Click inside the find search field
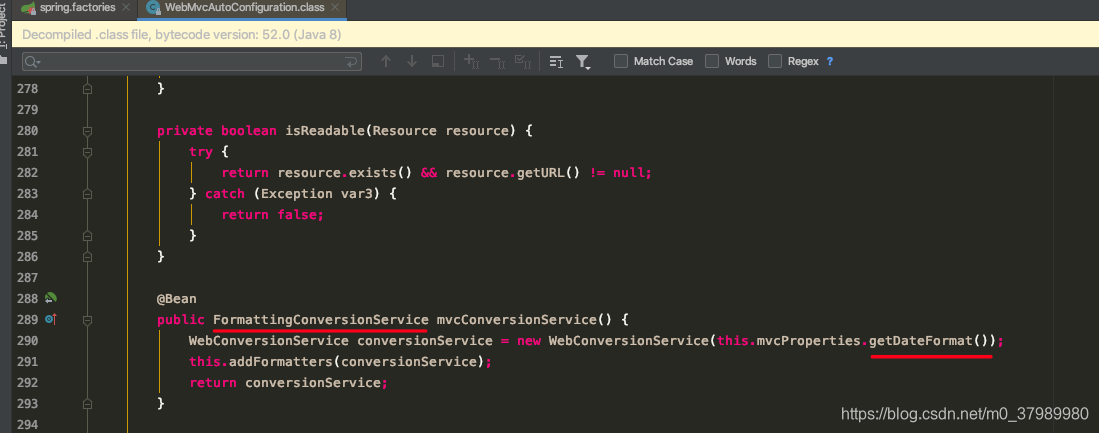The height and width of the screenshot is (433, 1099). pos(191,62)
